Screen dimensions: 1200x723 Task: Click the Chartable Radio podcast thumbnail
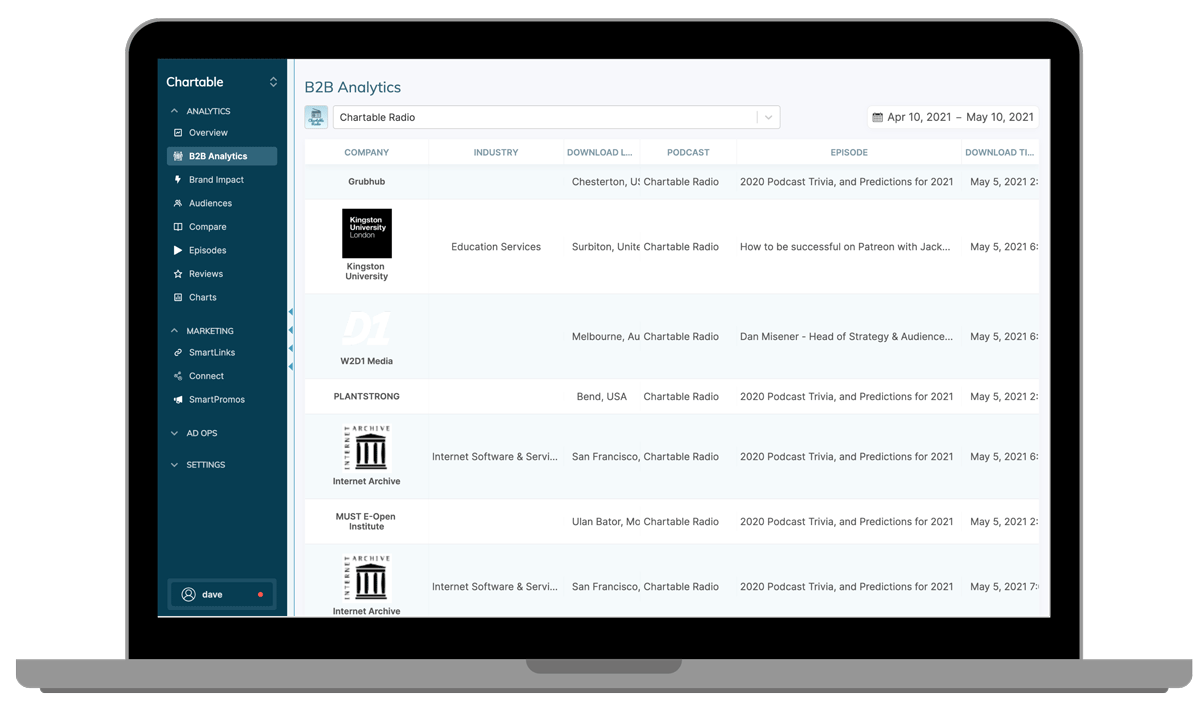pos(316,117)
